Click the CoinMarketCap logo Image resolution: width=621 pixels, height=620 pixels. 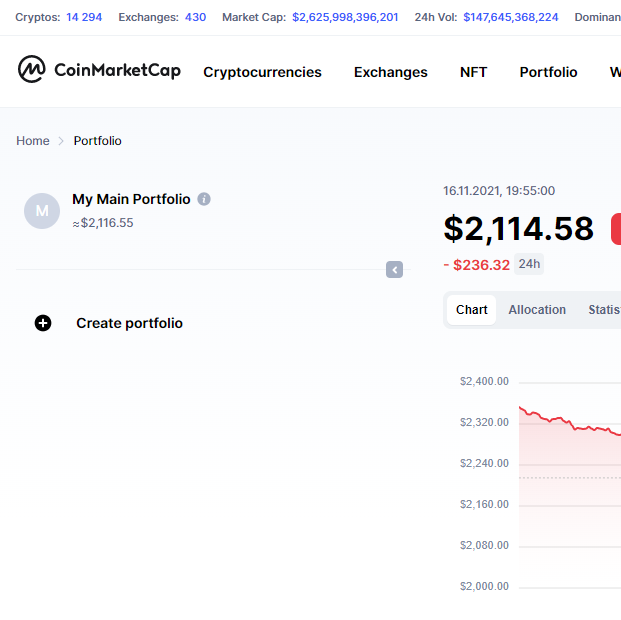pos(99,69)
